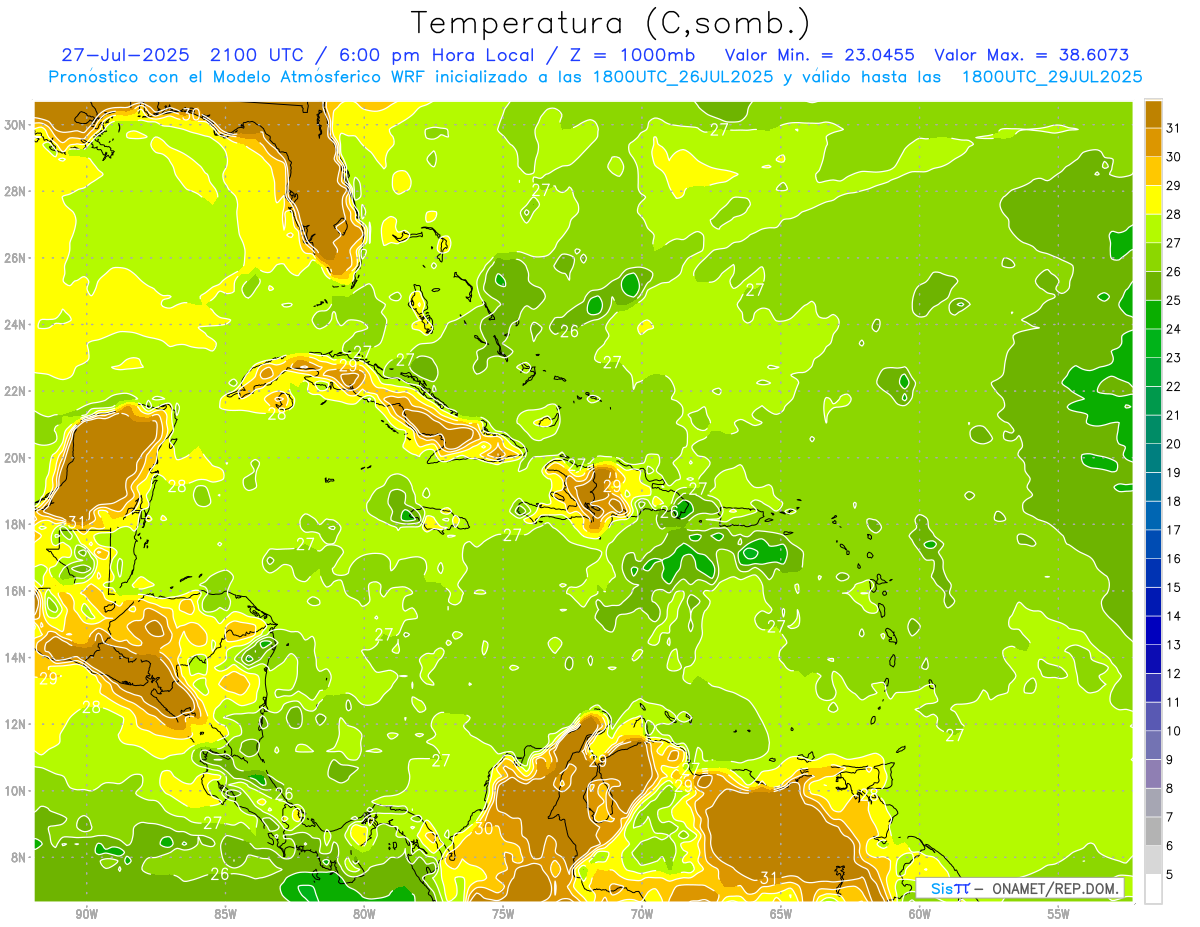Viewport: 1200px width, 927px height.
Task: Click the color scale legend value "10"
Action: tap(1174, 731)
